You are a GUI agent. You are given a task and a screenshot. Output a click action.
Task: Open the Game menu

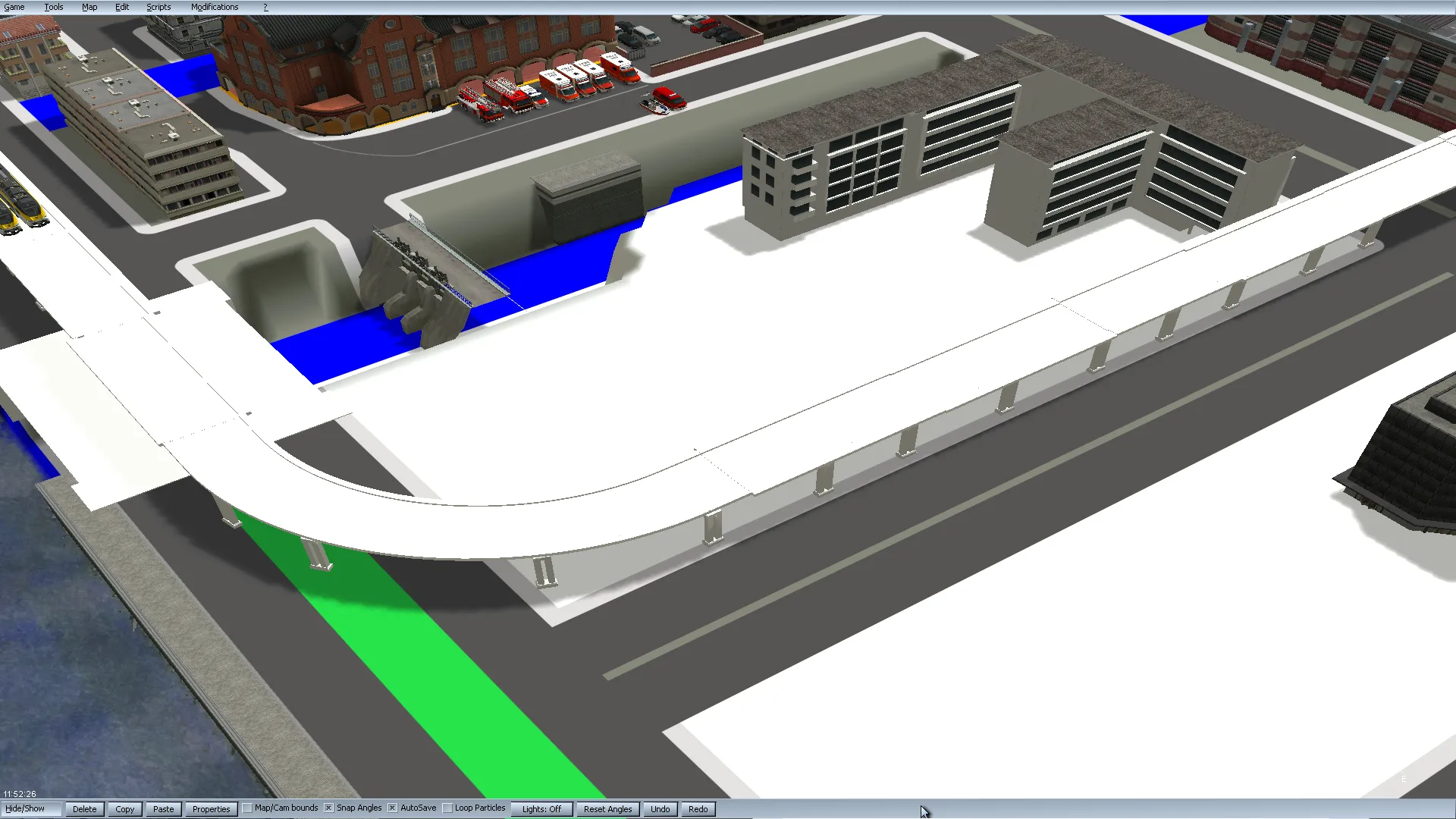click(x=14, y=7)
